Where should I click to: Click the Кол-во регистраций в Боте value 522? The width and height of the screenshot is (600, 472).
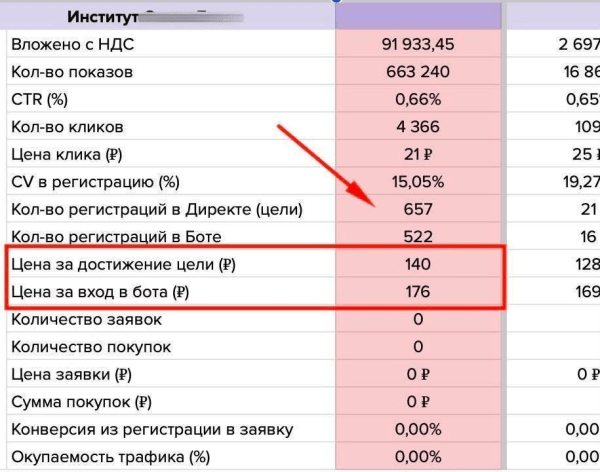pyautogui.click(x=417, y=237)
